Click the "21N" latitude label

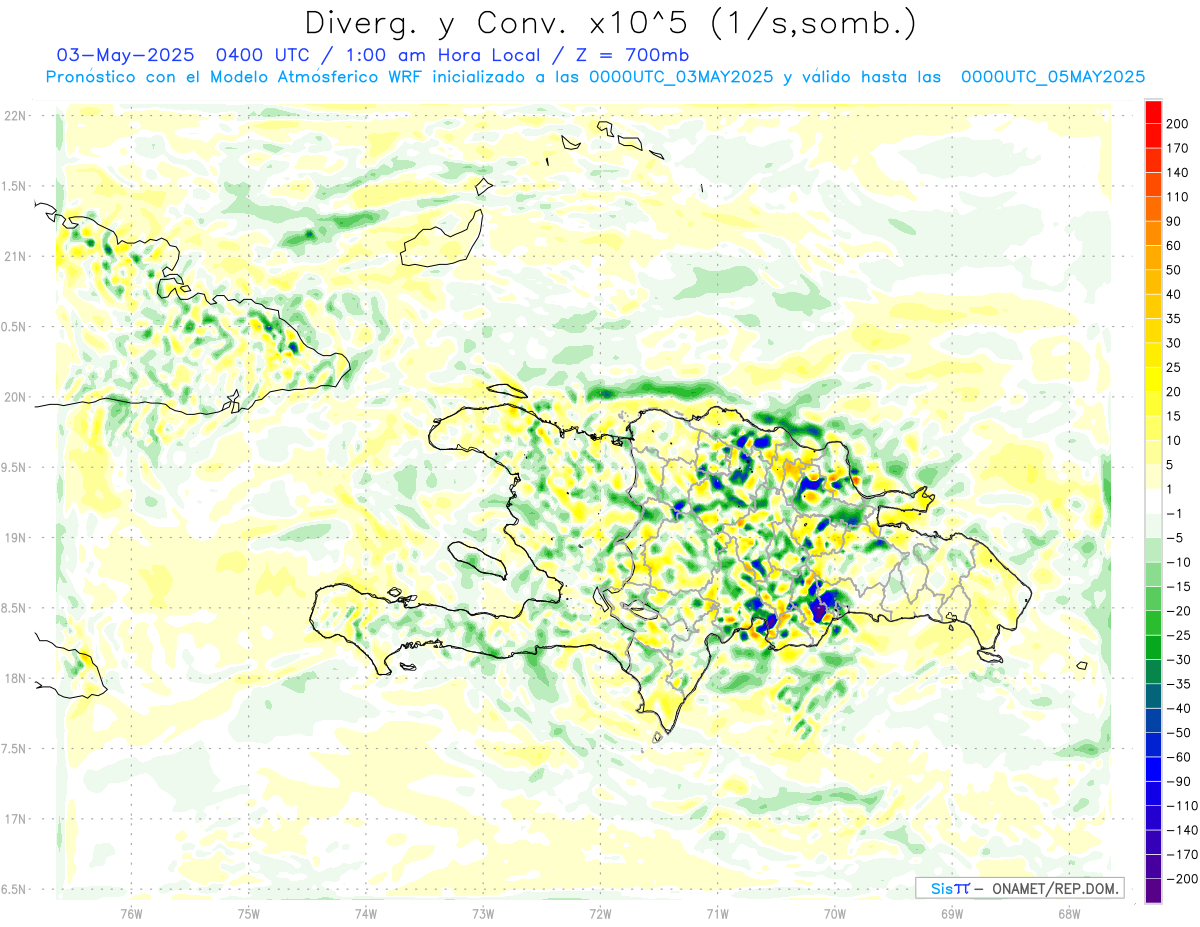(x=15, y=256)
